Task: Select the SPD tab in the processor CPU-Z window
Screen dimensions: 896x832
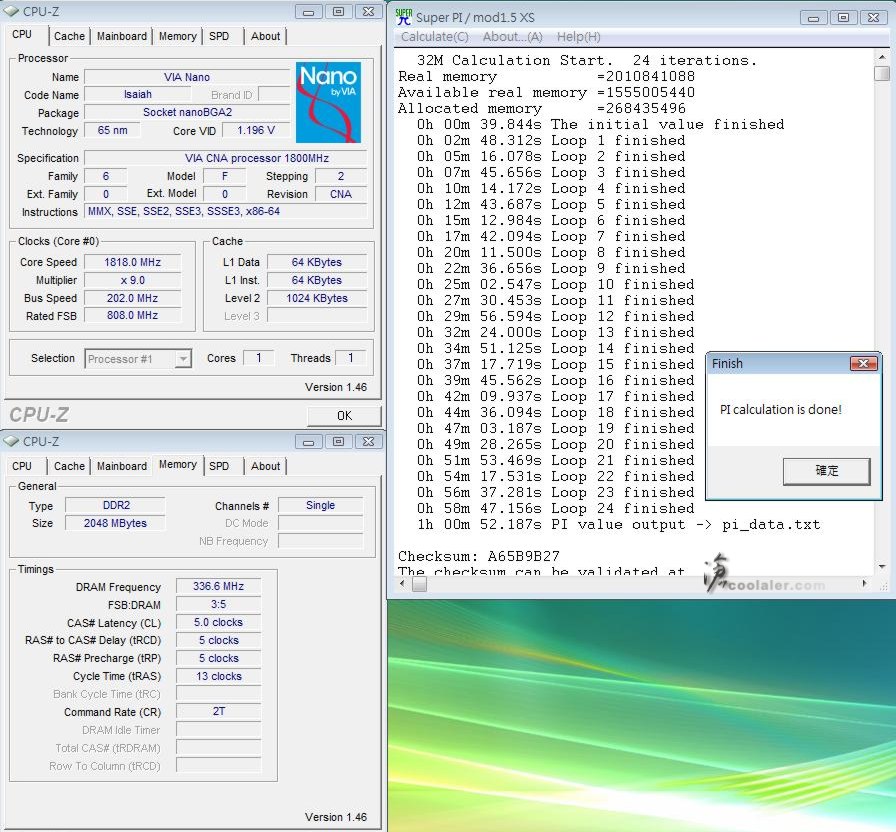Action: (219, 36)
